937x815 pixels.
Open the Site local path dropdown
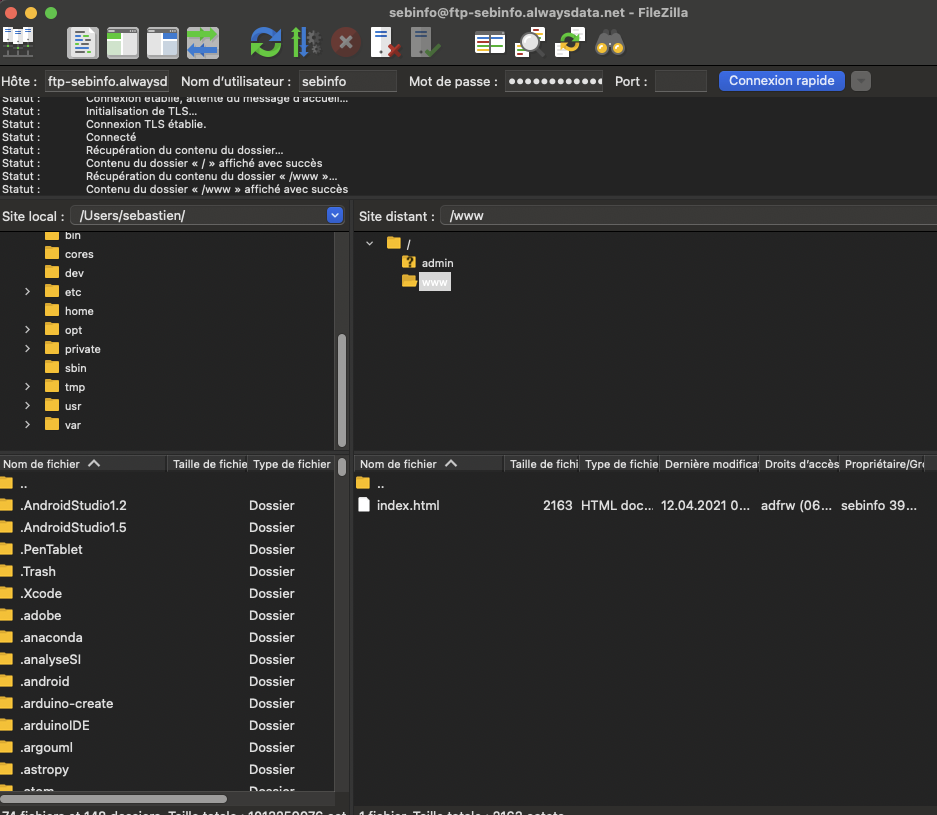coord(335,215)
